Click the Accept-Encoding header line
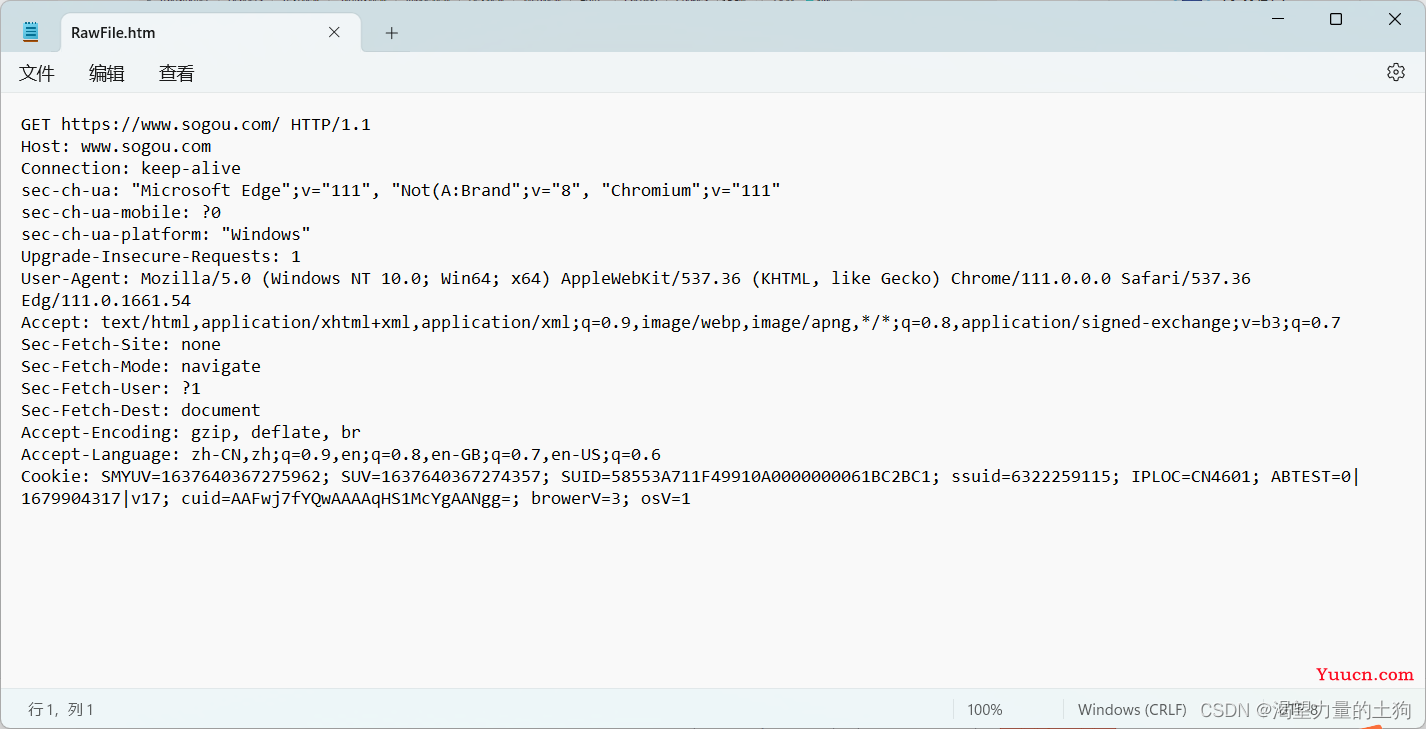Image resolution: width=1426 pixels, height=729 pixels. click(x=190, y=433)
